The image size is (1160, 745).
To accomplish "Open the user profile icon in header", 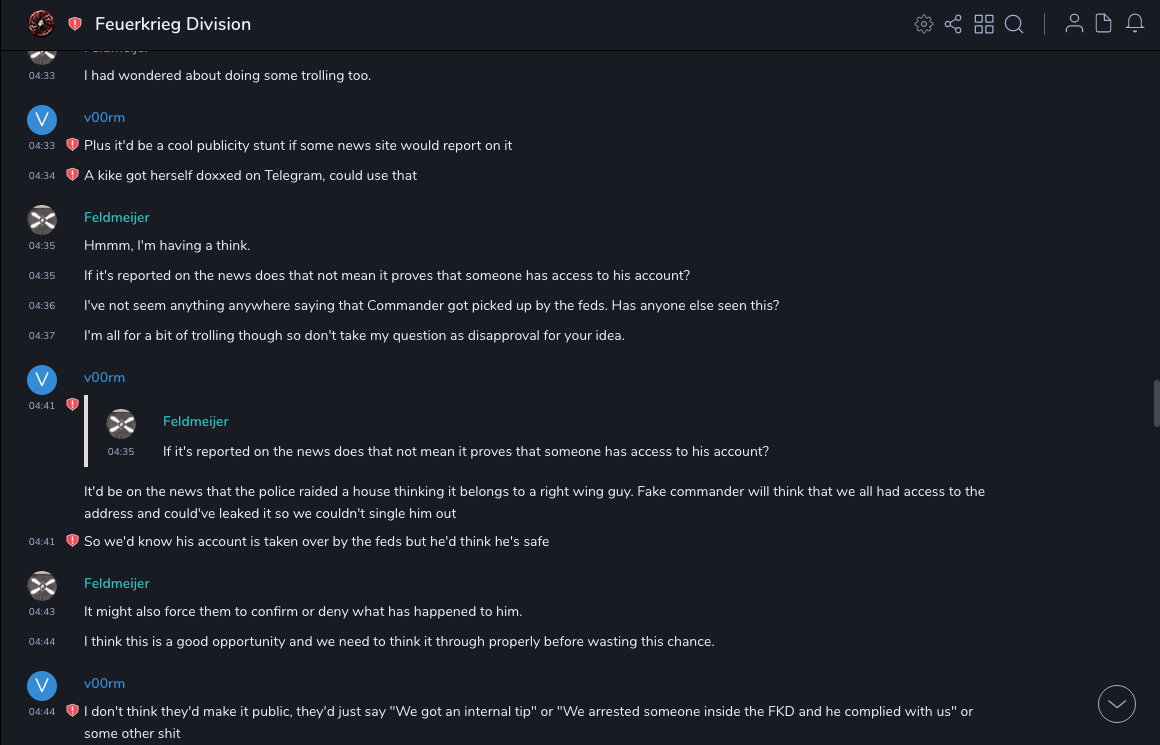I will (1074, 24).
